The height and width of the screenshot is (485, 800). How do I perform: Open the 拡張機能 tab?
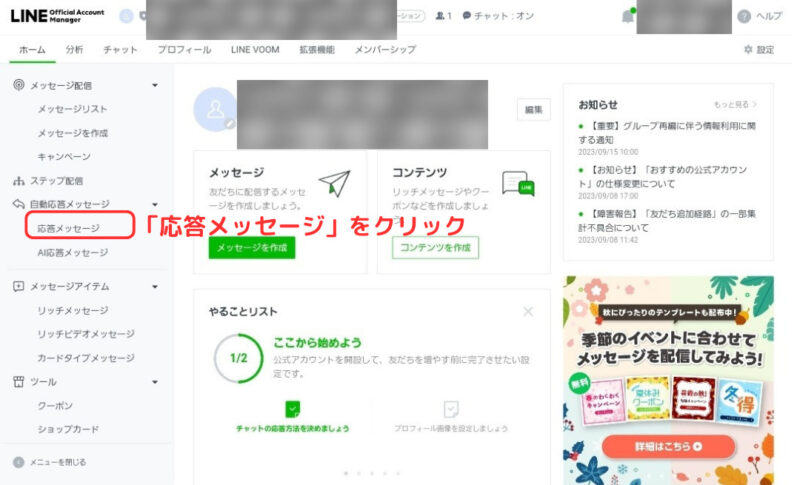click(x=317, y=49)
